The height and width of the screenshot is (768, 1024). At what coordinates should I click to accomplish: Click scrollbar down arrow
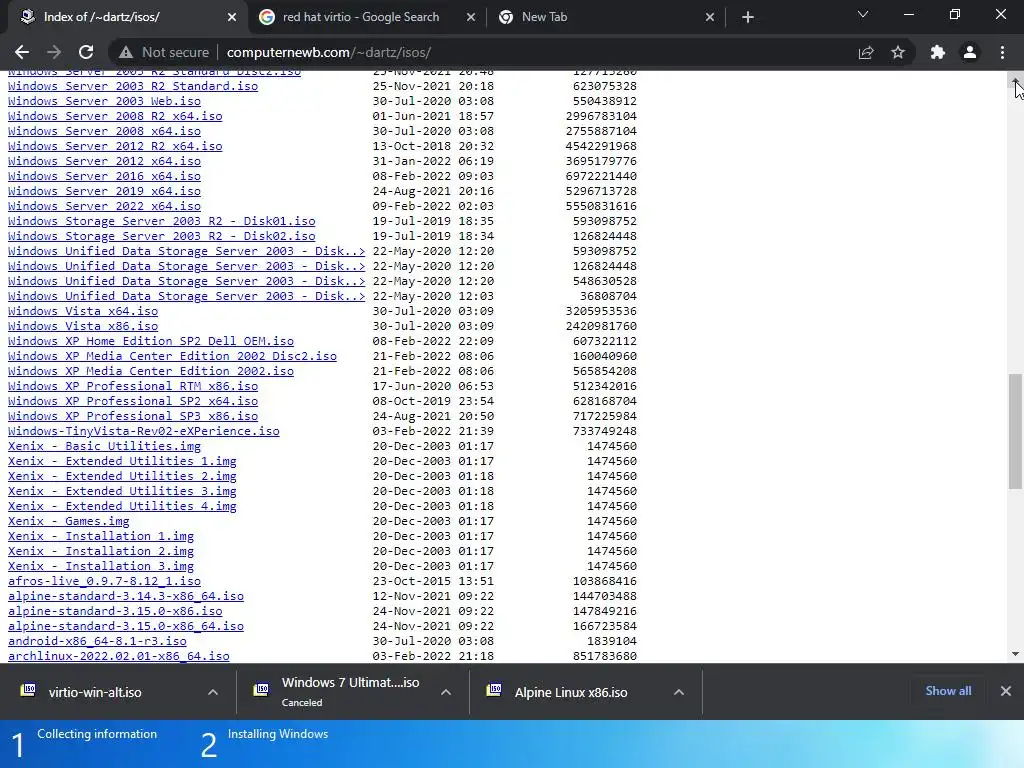point(1016,654)
